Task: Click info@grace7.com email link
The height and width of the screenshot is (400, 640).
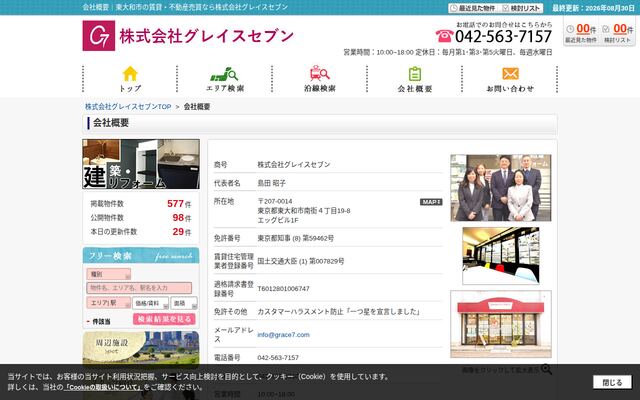Action: click(283, 335)
